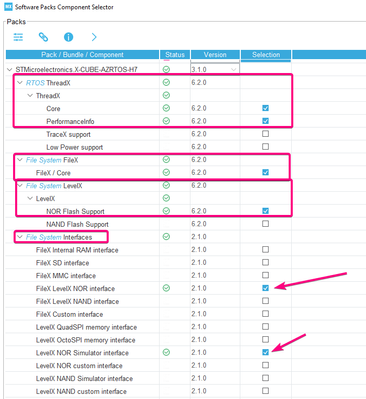Enable LevelX NAND custom interface checkbox
Screen dimensions: 366x399
coord(265,391)
